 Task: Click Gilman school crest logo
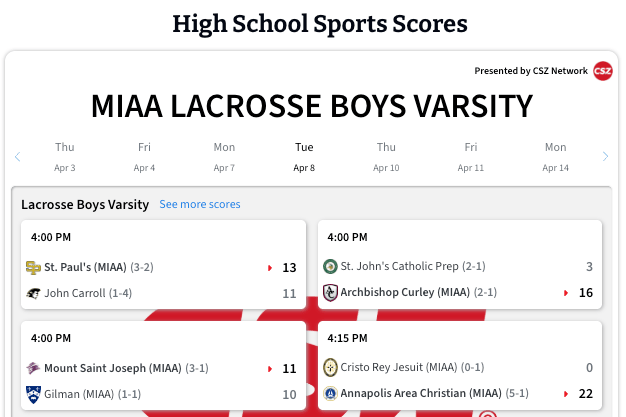click(33, 395)
